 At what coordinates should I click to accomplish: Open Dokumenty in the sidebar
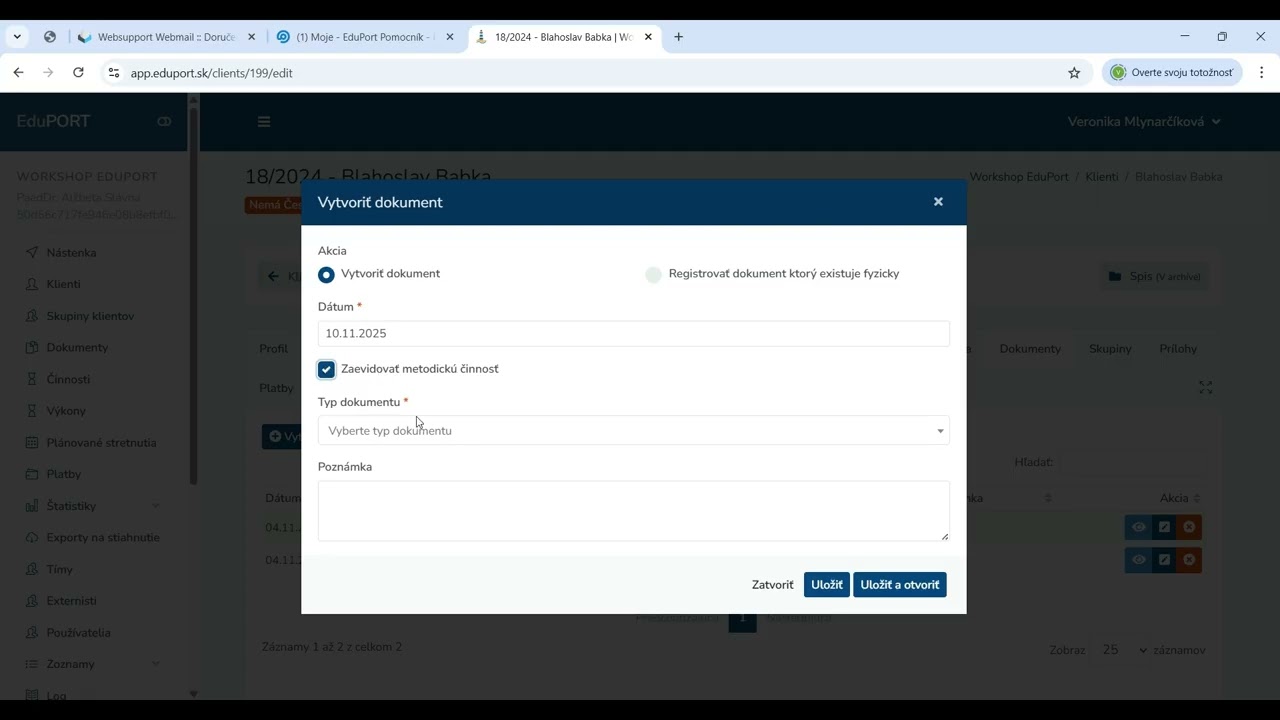pos(77,348)
